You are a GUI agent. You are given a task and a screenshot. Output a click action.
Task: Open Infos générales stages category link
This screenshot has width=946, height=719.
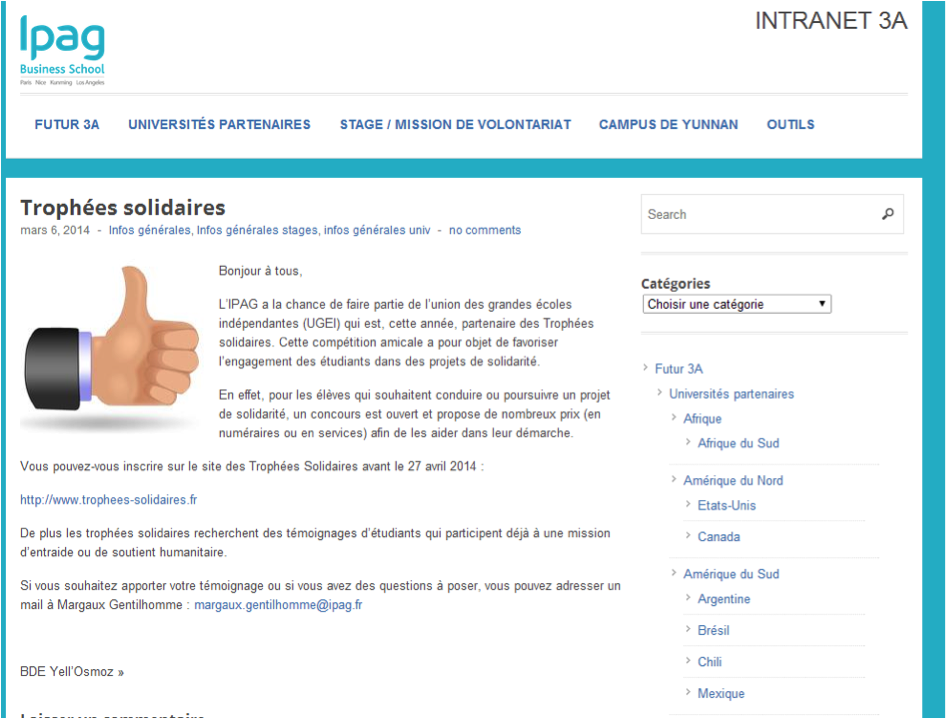point(257,230)
